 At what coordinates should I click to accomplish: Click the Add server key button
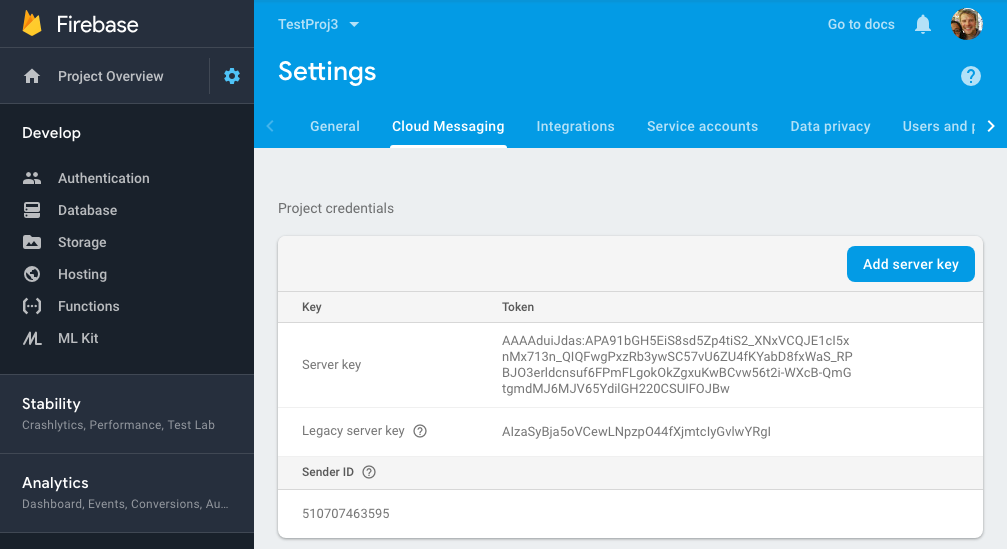point(910,264)
